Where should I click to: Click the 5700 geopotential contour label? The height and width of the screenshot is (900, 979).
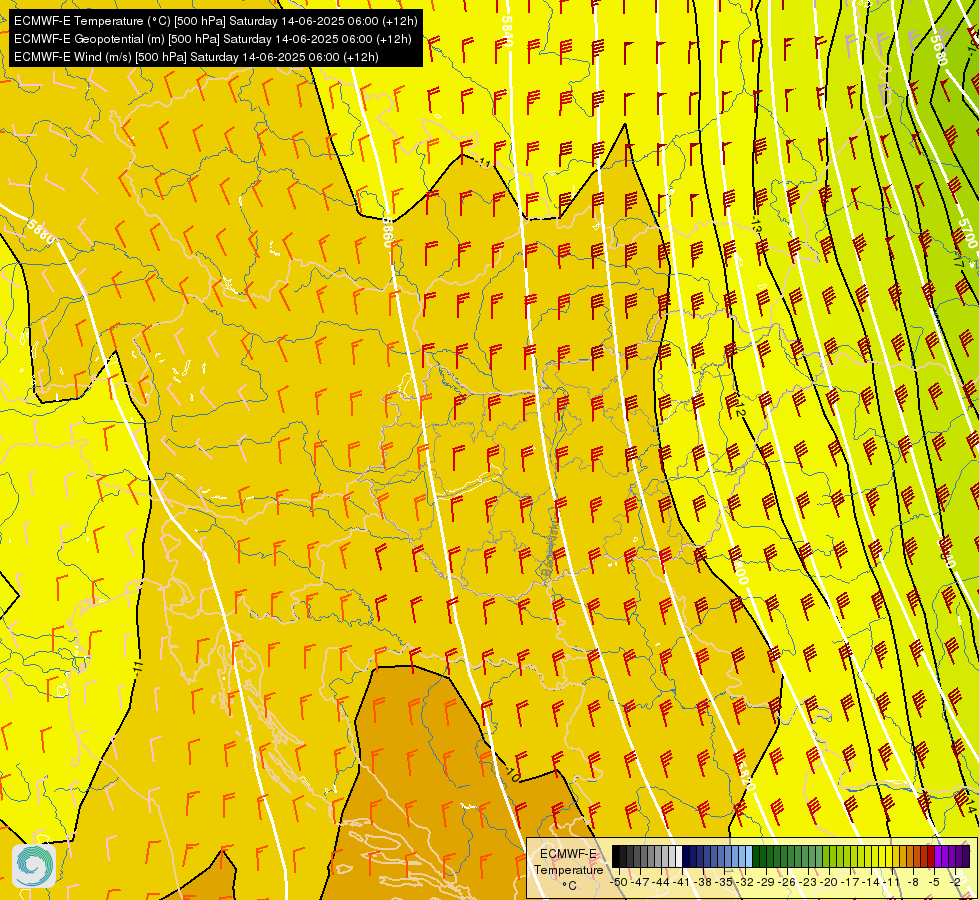click(967, 233)
